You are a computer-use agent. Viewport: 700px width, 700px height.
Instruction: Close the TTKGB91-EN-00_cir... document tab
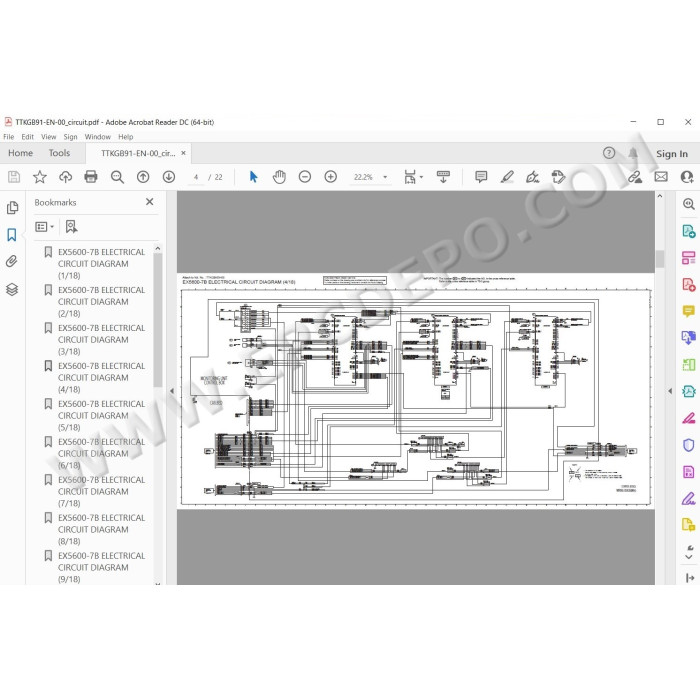(183, 153)
